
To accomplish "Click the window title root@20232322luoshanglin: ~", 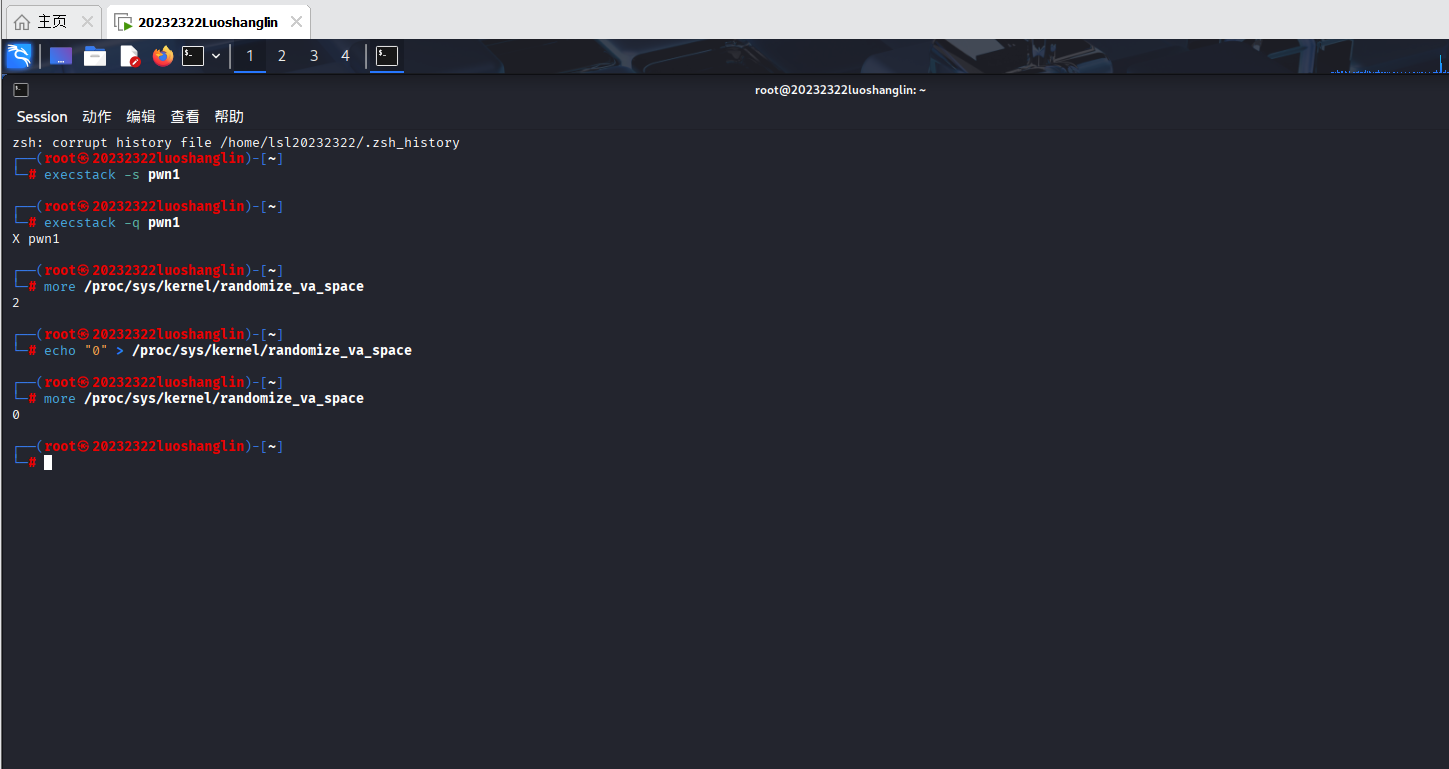I will 840,90.
